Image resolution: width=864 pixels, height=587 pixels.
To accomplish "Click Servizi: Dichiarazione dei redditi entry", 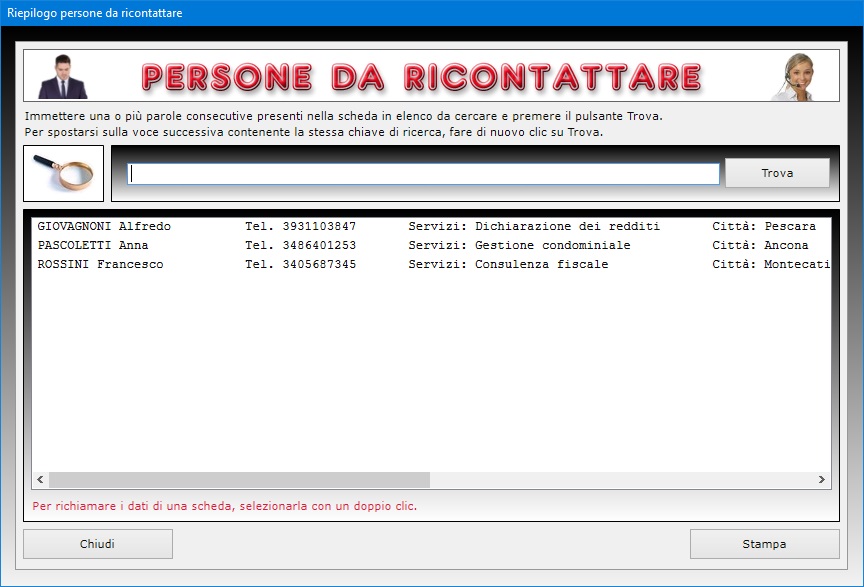I will (534, 226).
